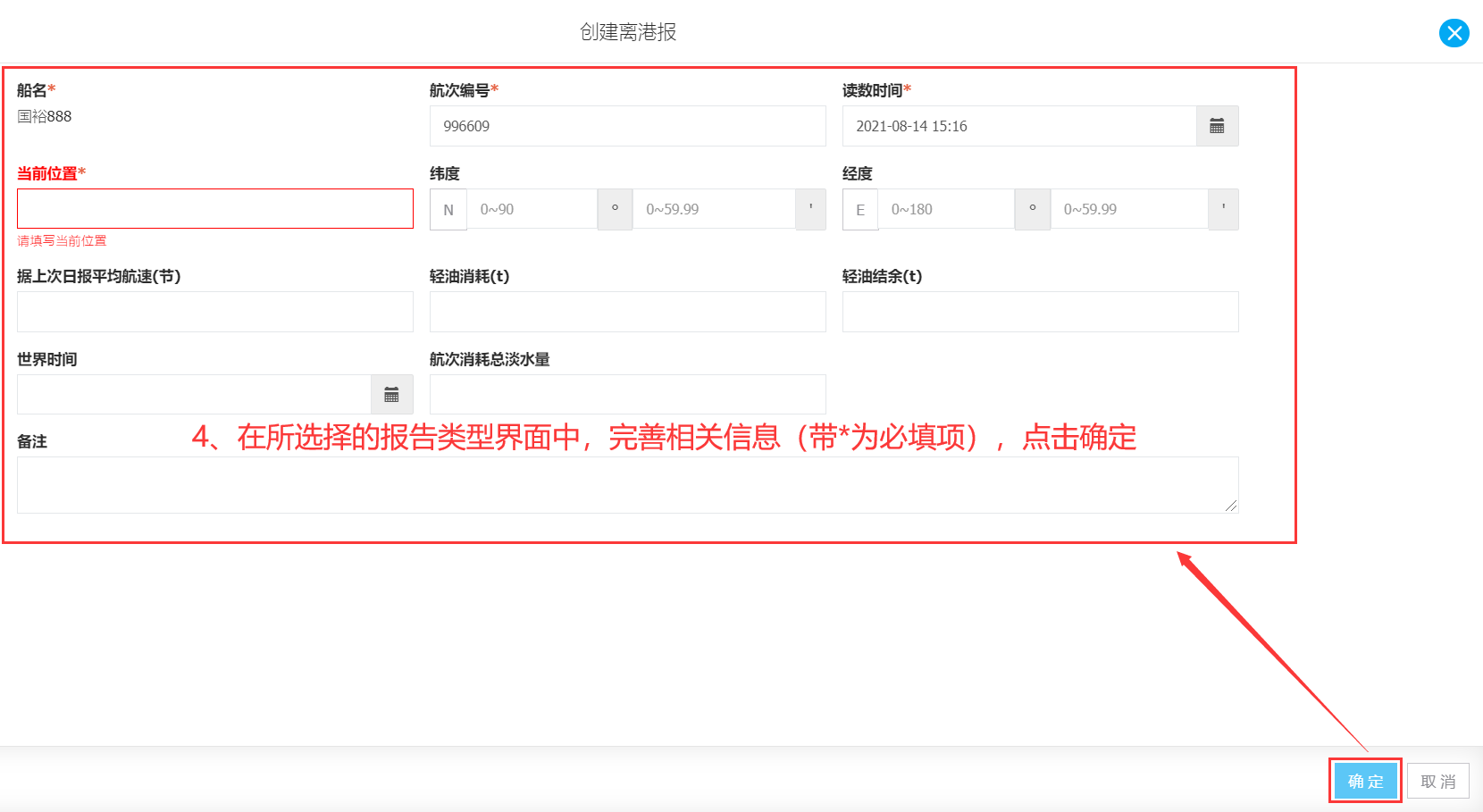The image size is (1483, 812).
Task: Focus the 轻油结余(t) input field
Action: point(1040,312)
